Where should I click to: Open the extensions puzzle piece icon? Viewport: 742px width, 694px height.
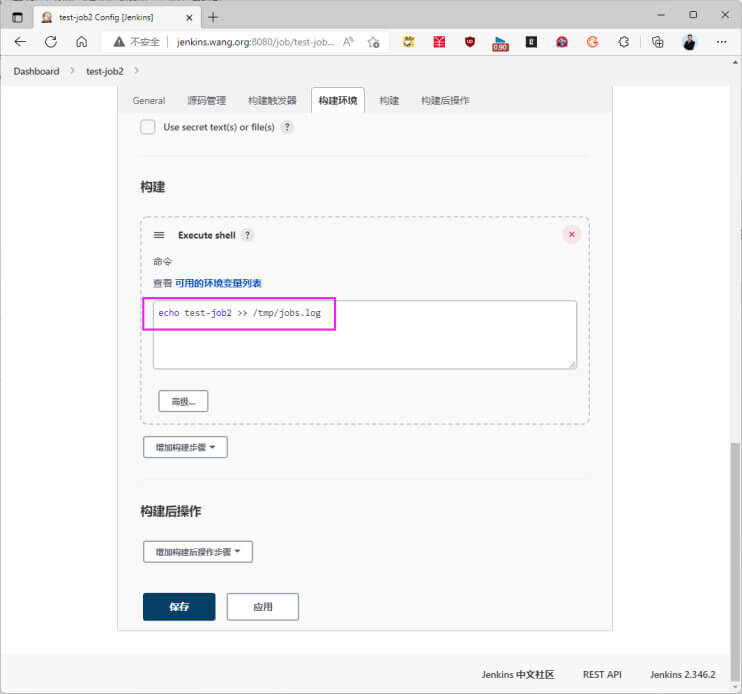[x=624, y=42]
